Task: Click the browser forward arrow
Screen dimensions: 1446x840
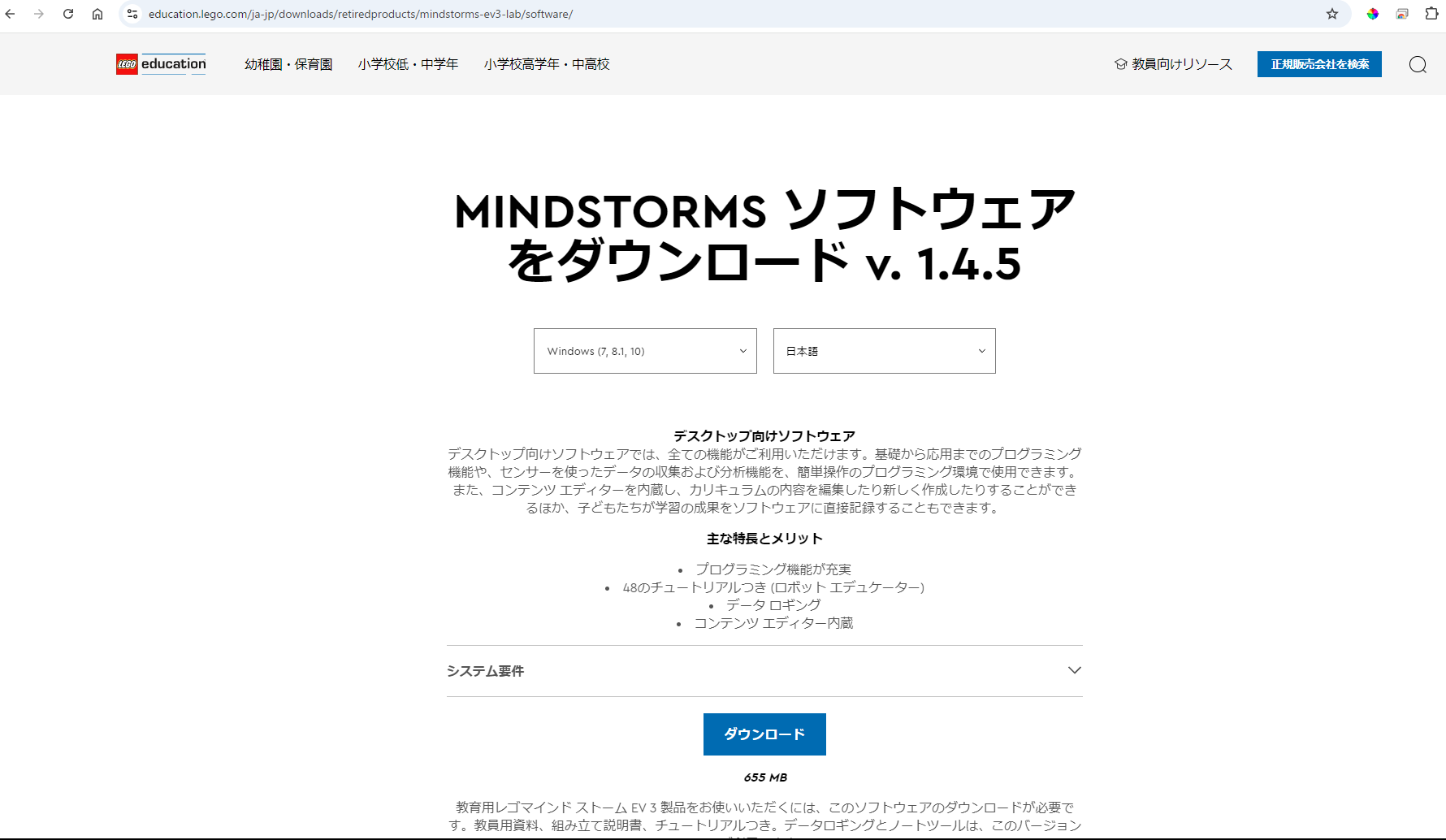Action: [x=39, y=14]
